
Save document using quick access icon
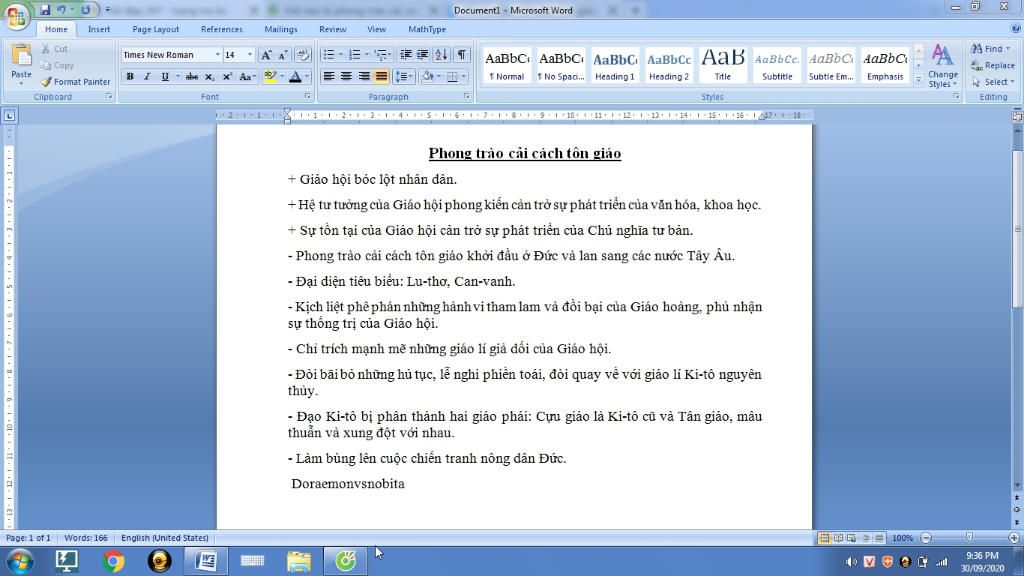pyautogui.click(x=45, y=9)
